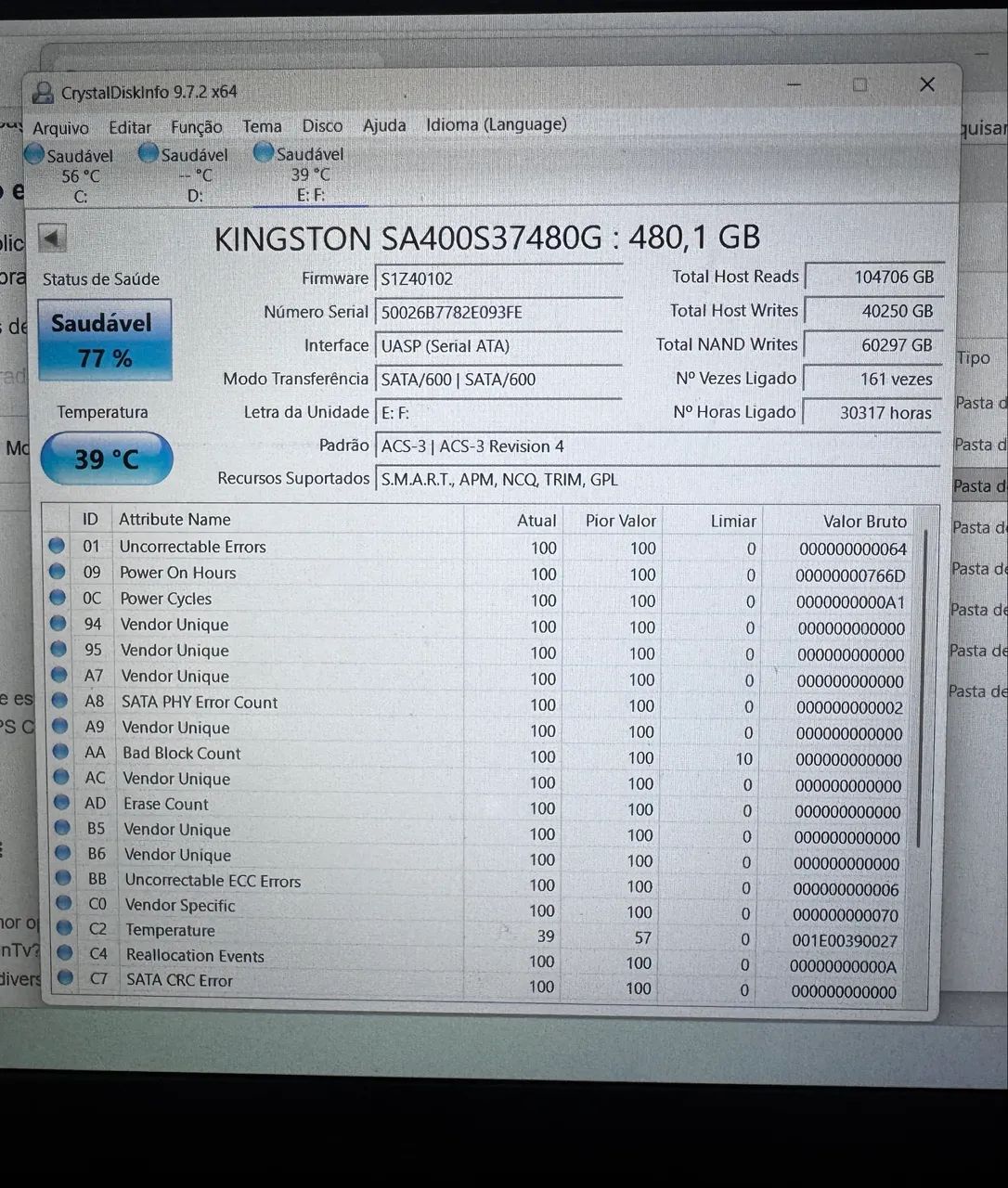Click the Limiar column header

733,522
